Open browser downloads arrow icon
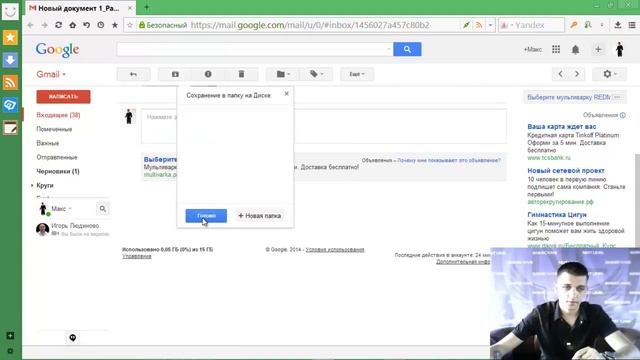 [x=618, y=25]
